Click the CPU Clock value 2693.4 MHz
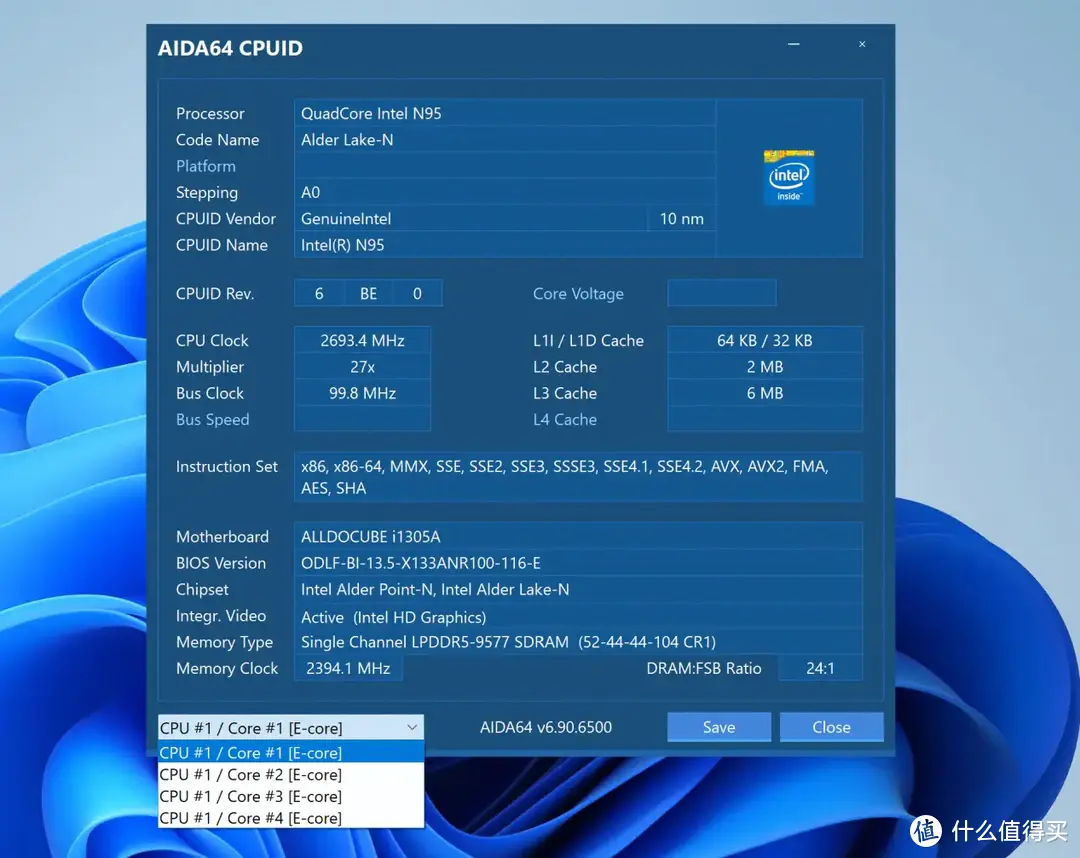The width and height of the screenshot is (1080, 858). pos(362,340)
